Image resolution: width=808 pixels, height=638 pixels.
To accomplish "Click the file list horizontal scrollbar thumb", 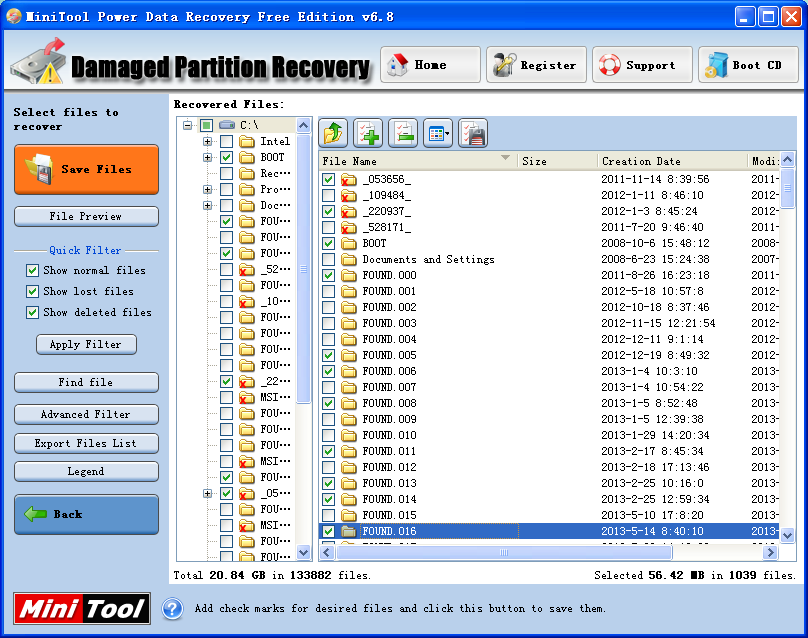I will [504, 552].
